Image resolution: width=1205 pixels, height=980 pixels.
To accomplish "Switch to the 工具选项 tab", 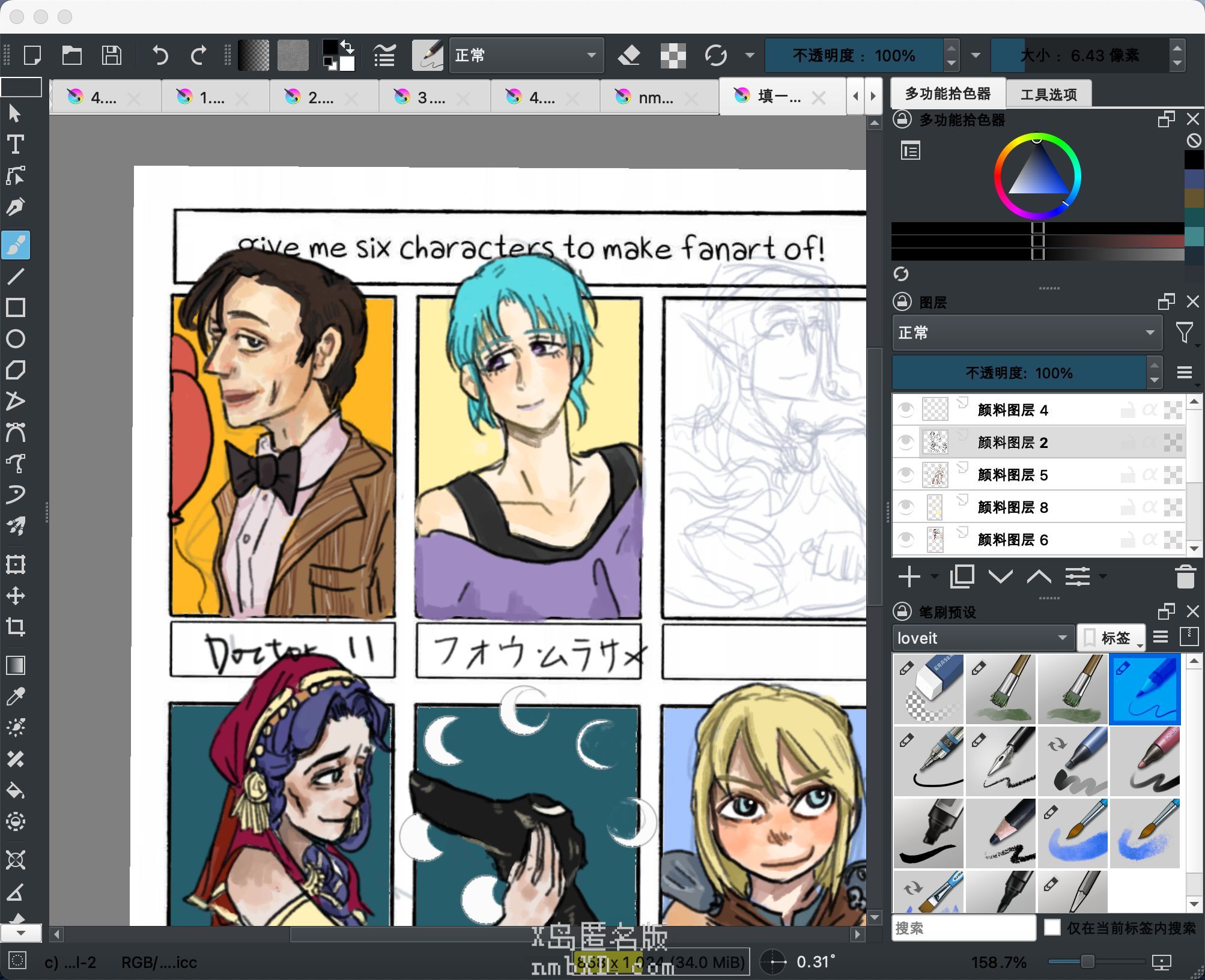I will [x=1048, y=94].
